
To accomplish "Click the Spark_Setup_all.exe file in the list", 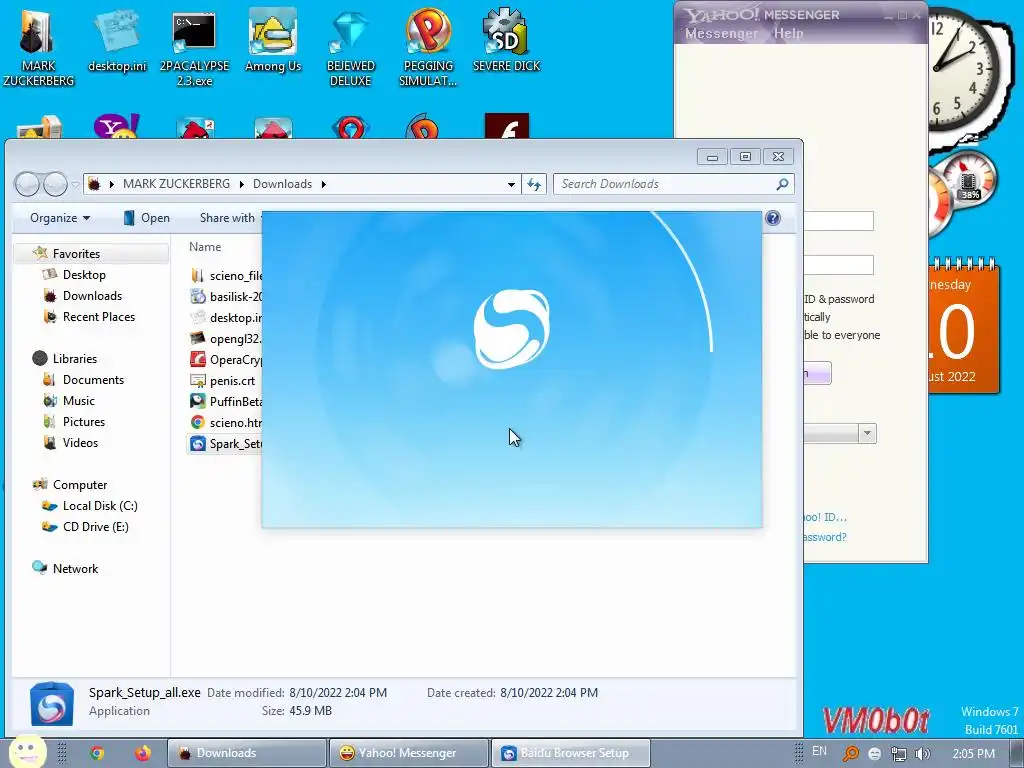I will coord(225,443).
